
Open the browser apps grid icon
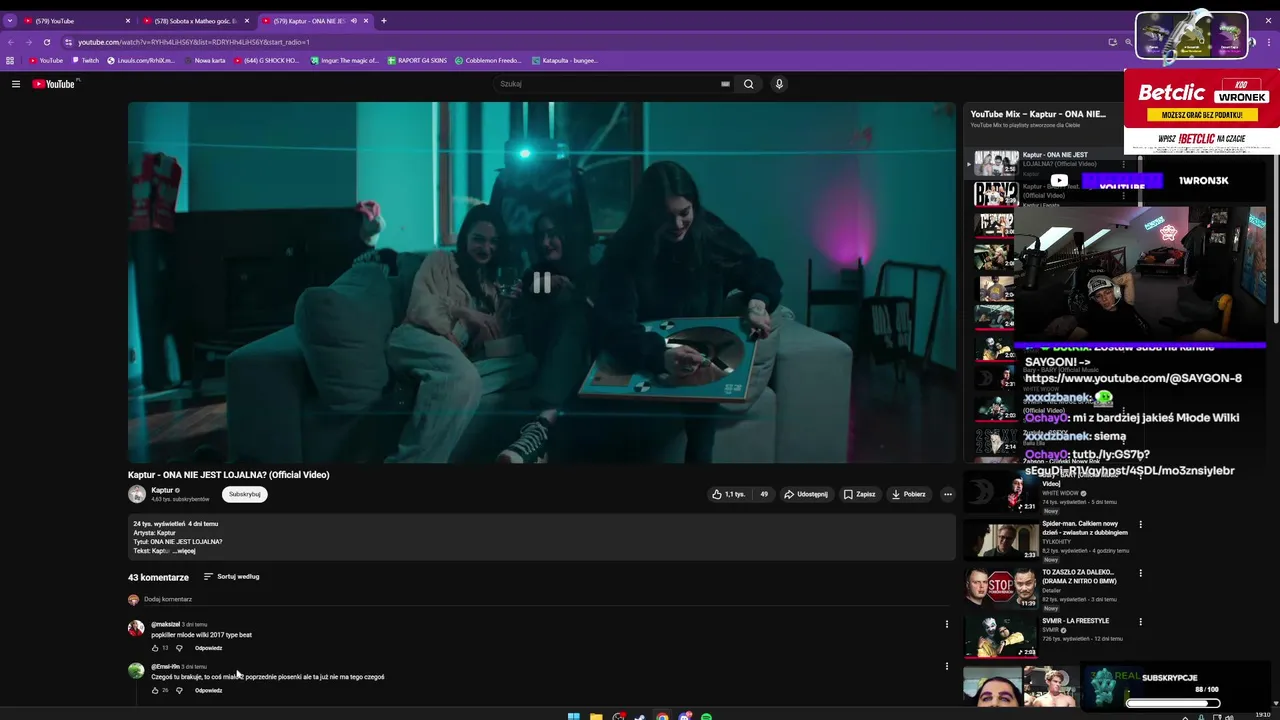pyautogui.click(x=10, y=60)
